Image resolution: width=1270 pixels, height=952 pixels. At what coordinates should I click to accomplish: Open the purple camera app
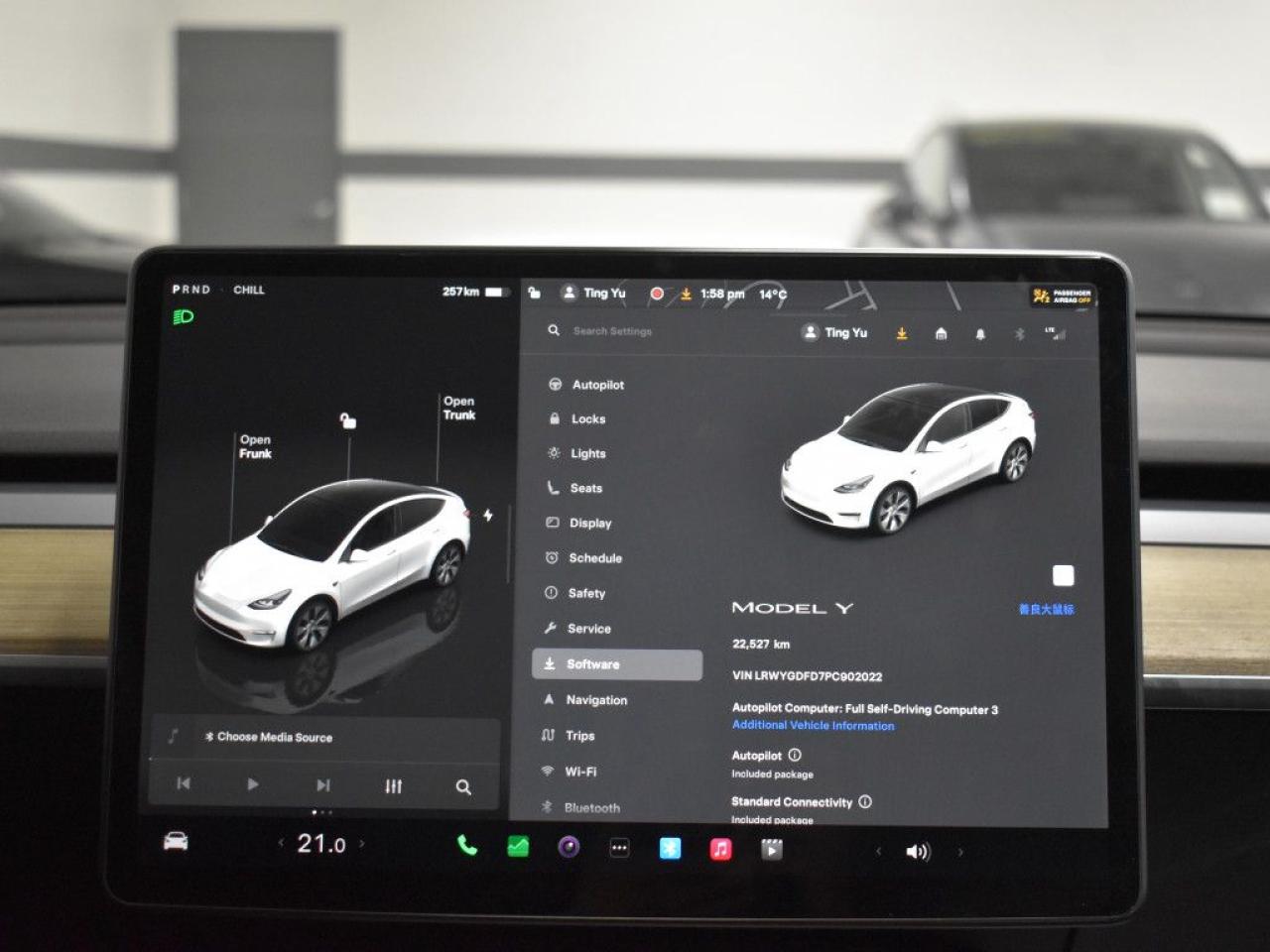coord(569,847)
